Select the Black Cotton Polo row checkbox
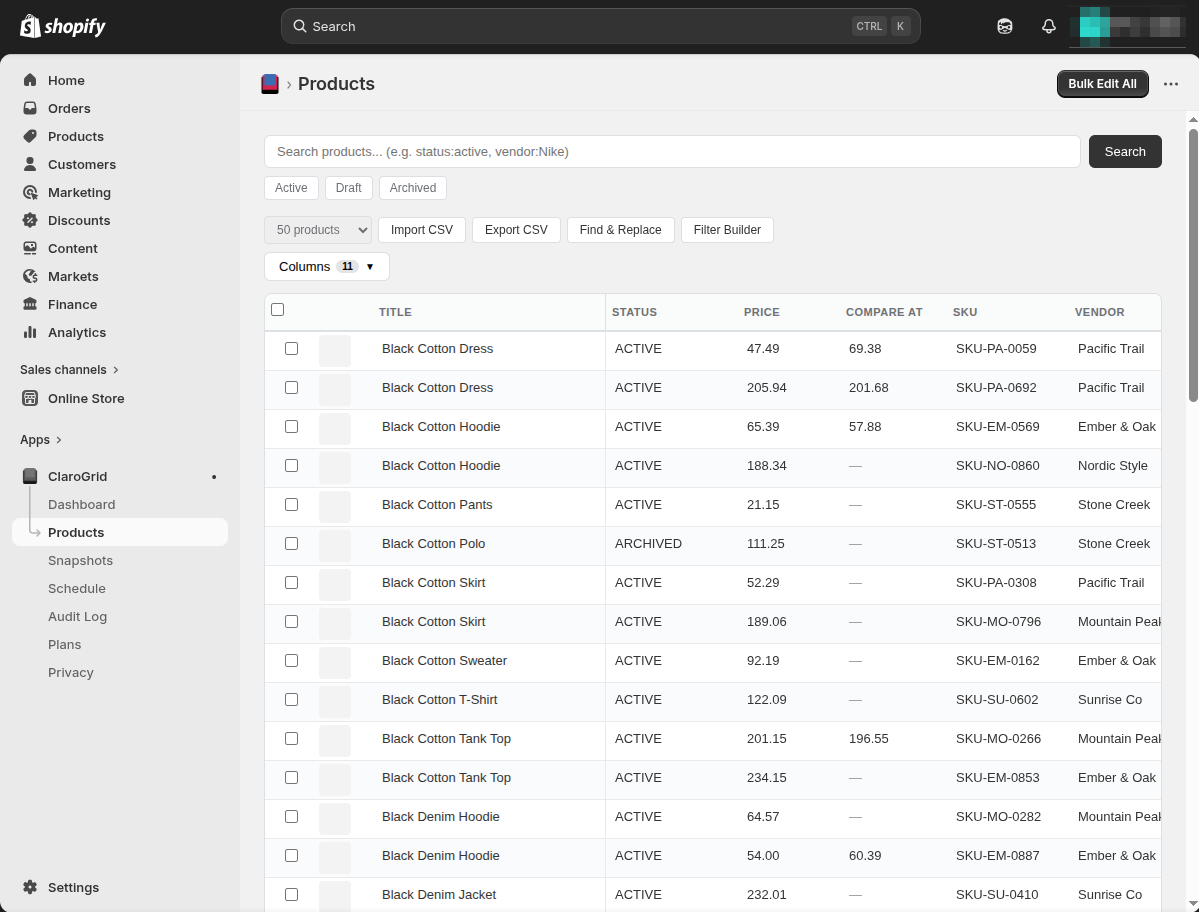The width and height of the screenshot is (1199, 912). coord(291,543)
